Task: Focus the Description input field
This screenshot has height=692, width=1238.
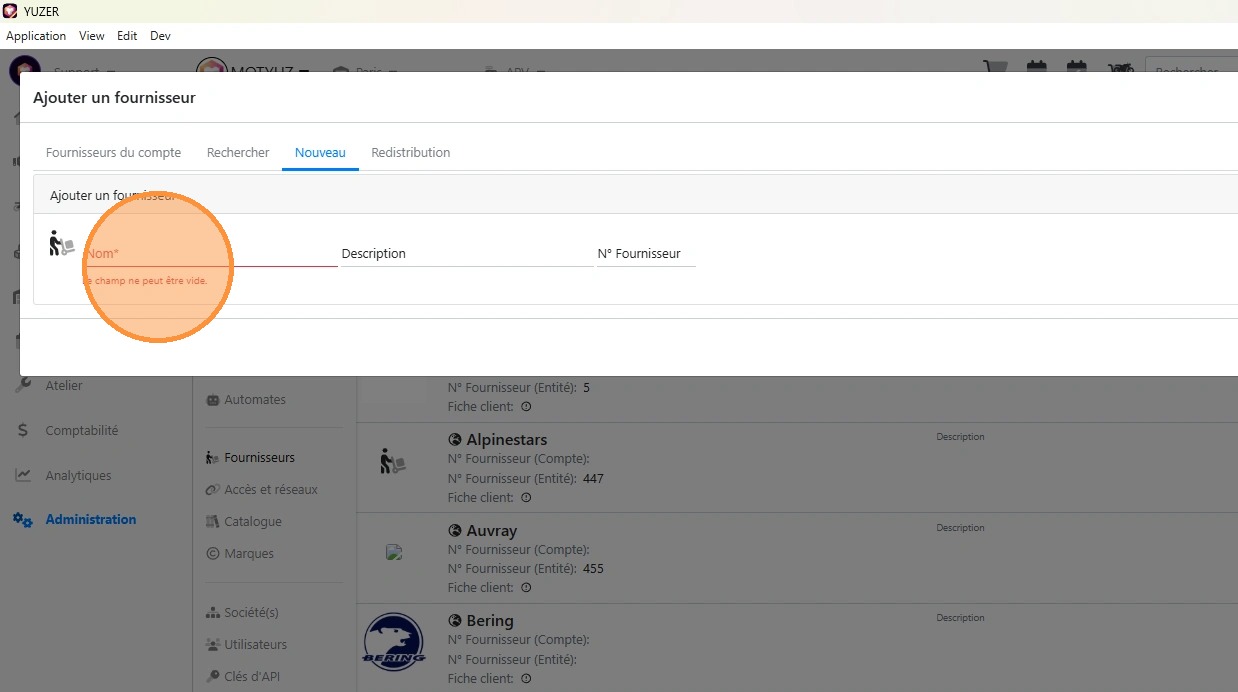Action: pyautogui.click(x=467, y=254)
